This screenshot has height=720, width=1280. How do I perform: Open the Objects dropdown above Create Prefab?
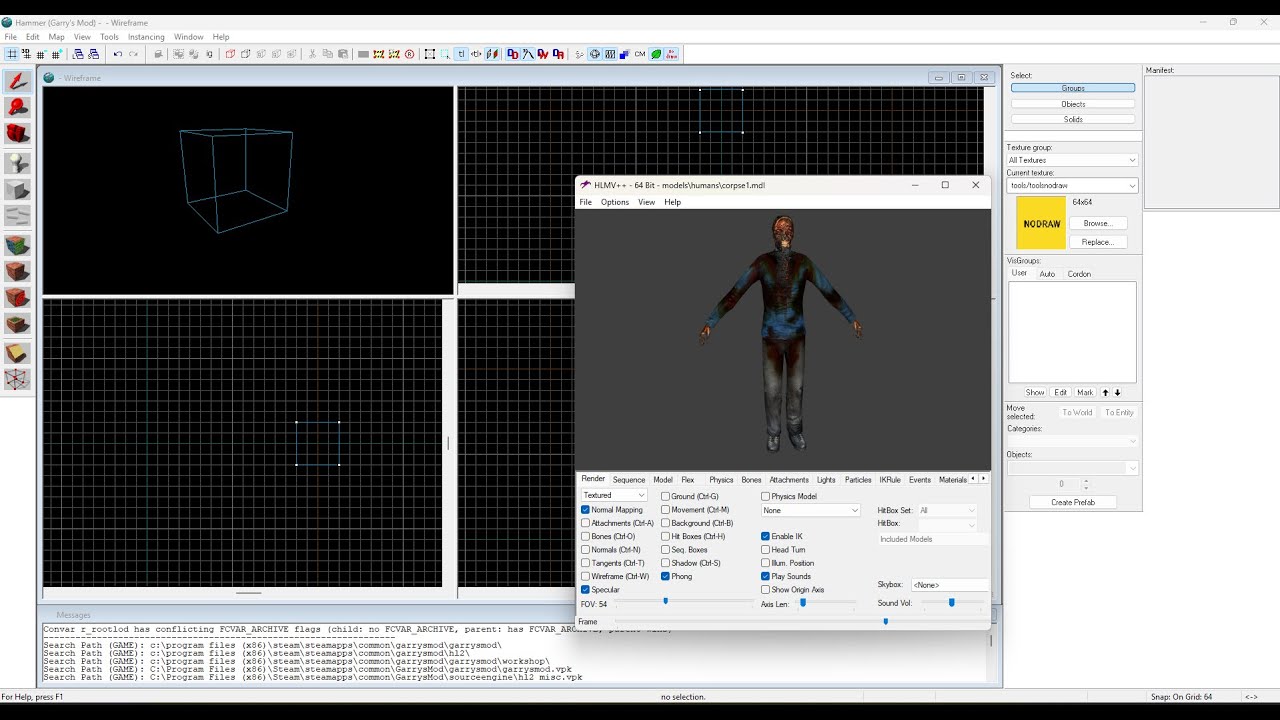pyautogui.click(x=1072, y=468)
